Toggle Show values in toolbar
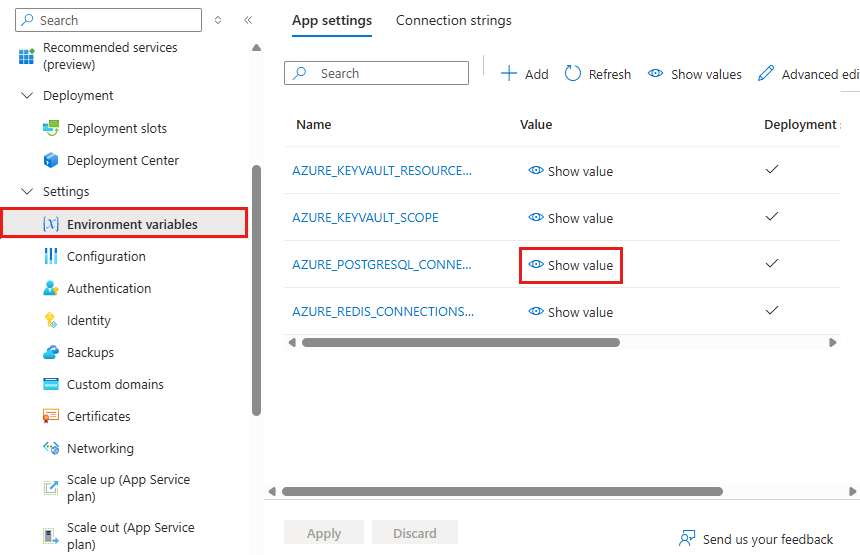This screenshot has height=555, width=860. pos(695,74)
